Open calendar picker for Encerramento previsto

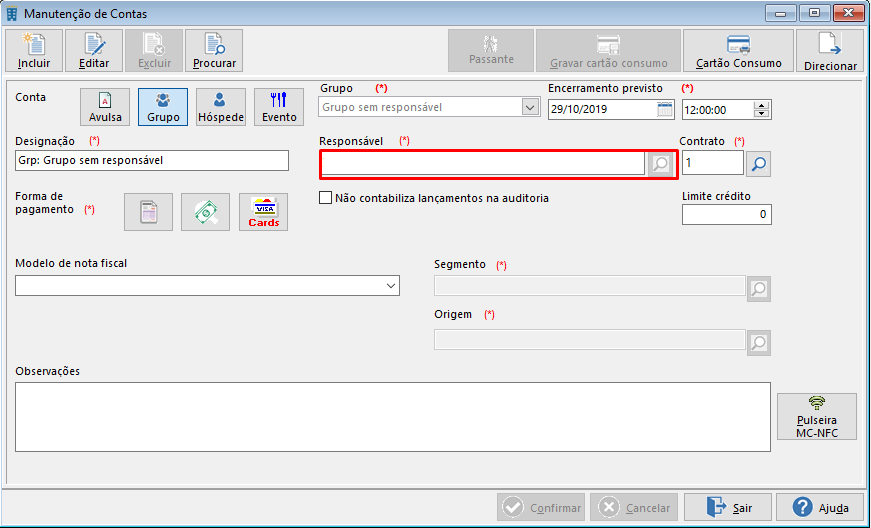click(664, 109)
